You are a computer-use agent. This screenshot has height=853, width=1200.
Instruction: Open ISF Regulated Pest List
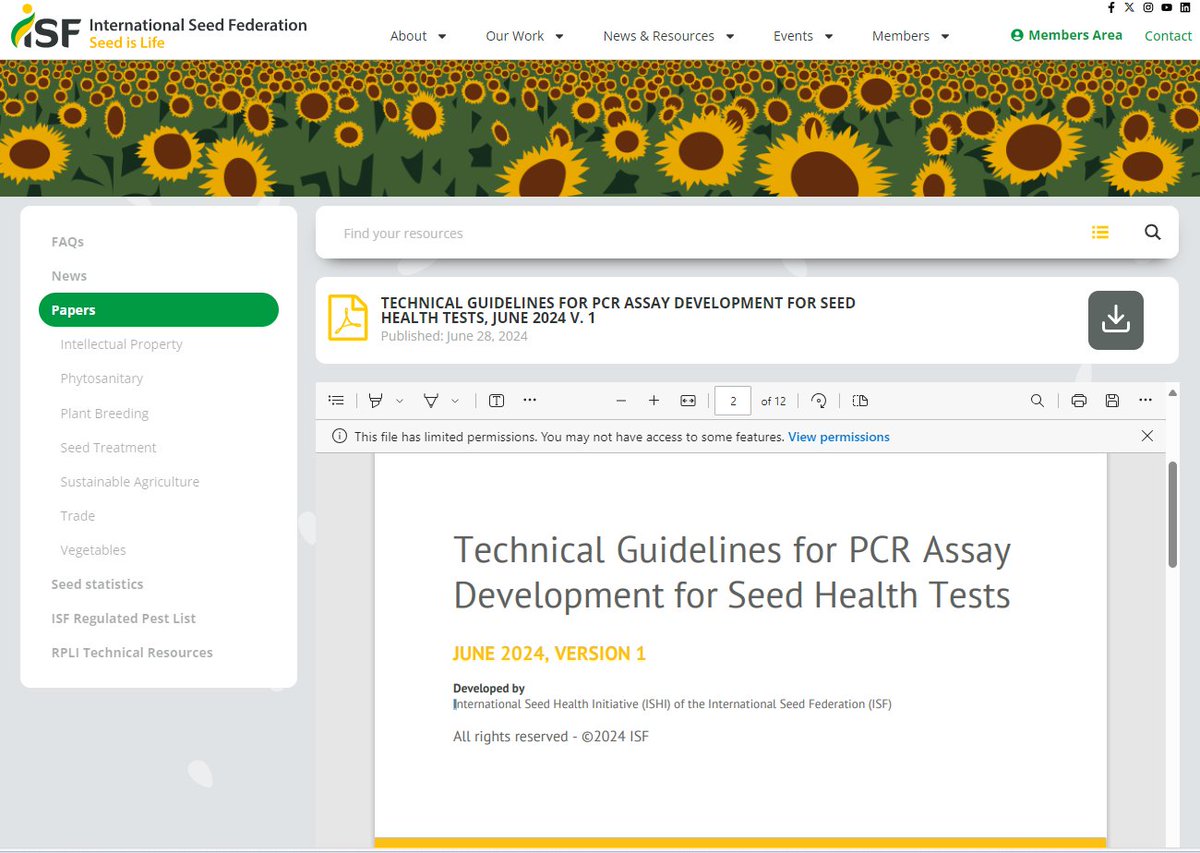(x=123, y=618)
